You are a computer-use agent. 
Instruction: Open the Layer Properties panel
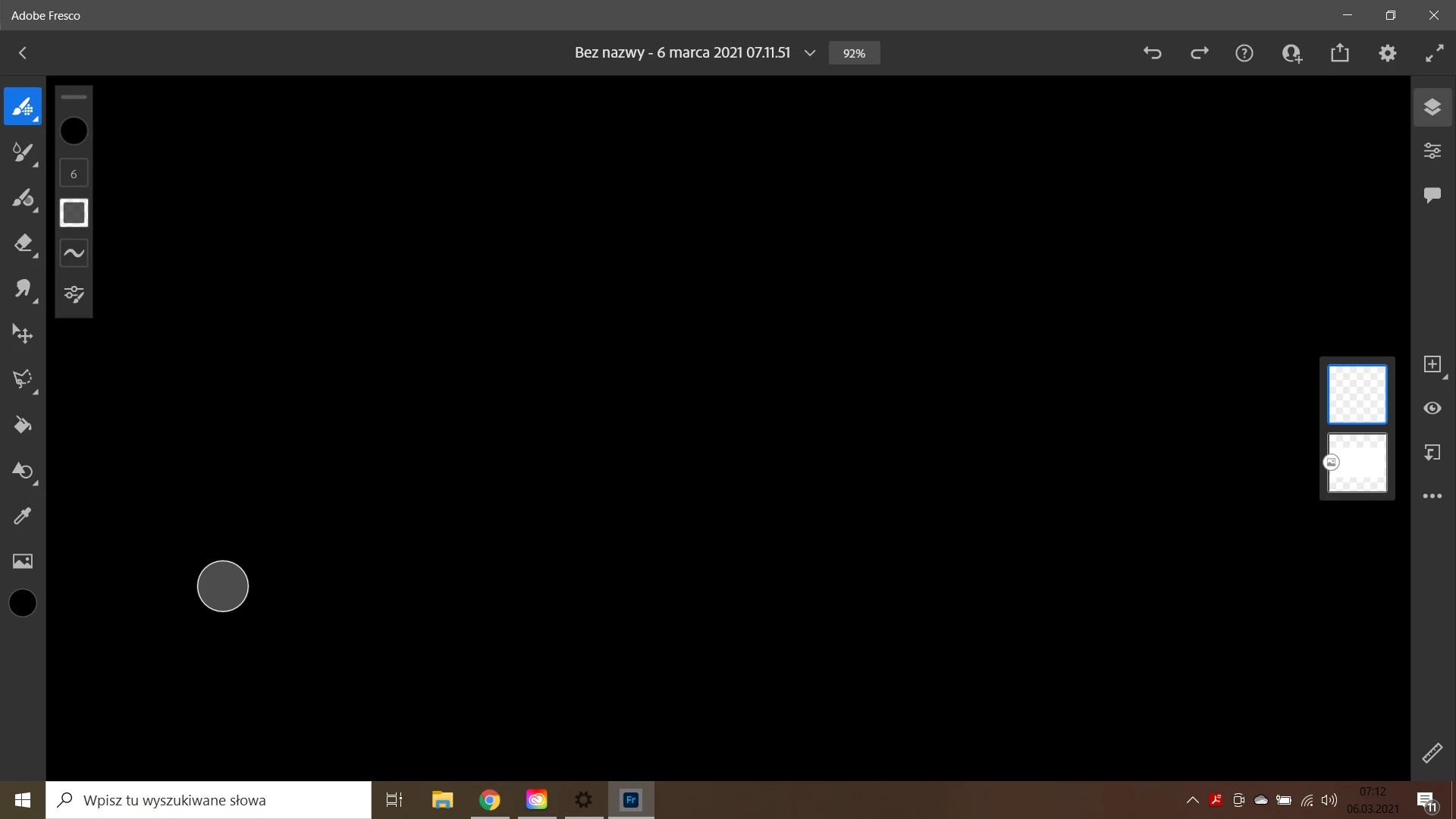pyautogui.click(x=1432, y=151)
